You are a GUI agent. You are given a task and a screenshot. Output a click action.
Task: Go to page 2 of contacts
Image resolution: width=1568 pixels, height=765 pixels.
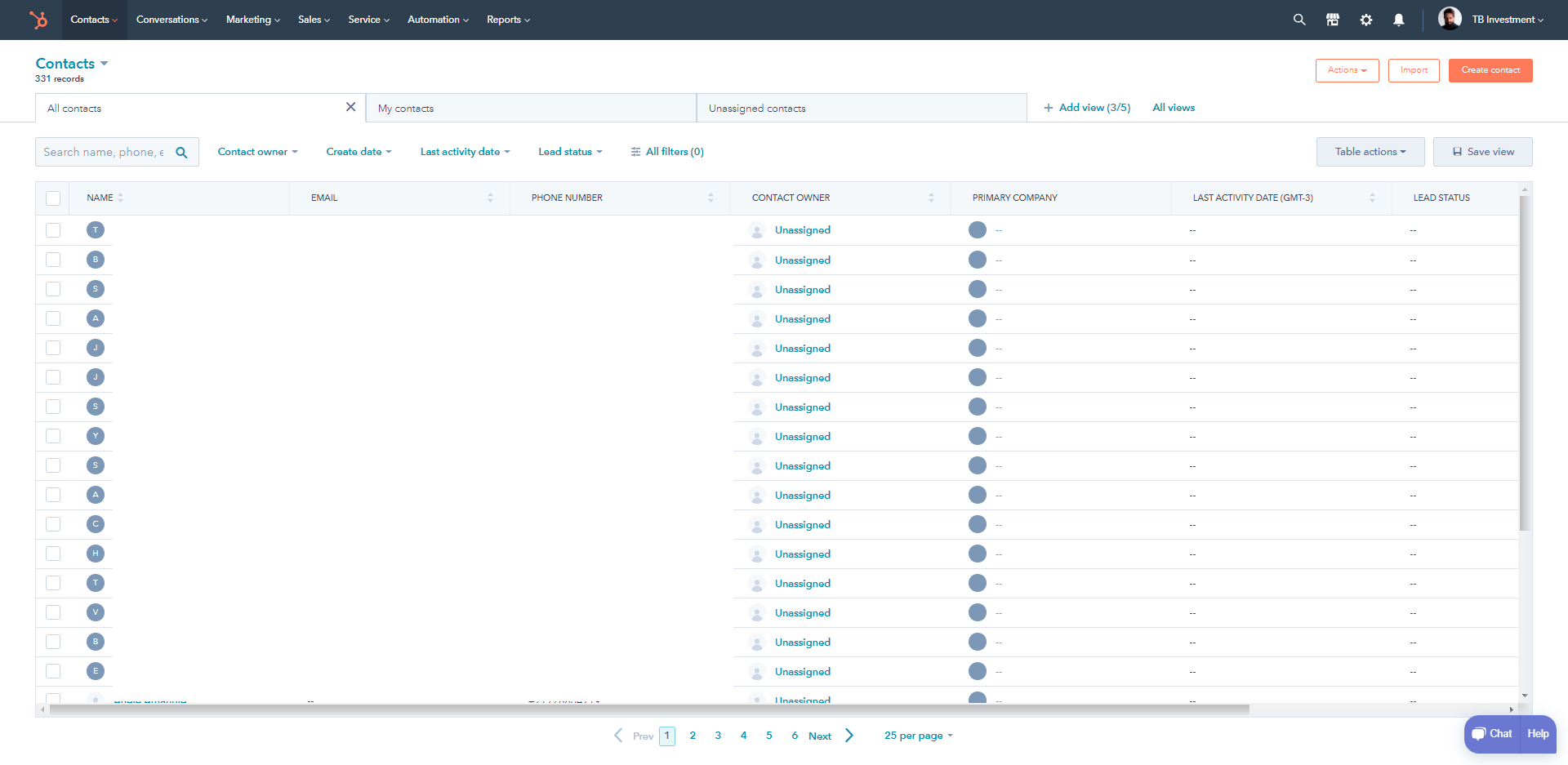click(x=693, y=735)
